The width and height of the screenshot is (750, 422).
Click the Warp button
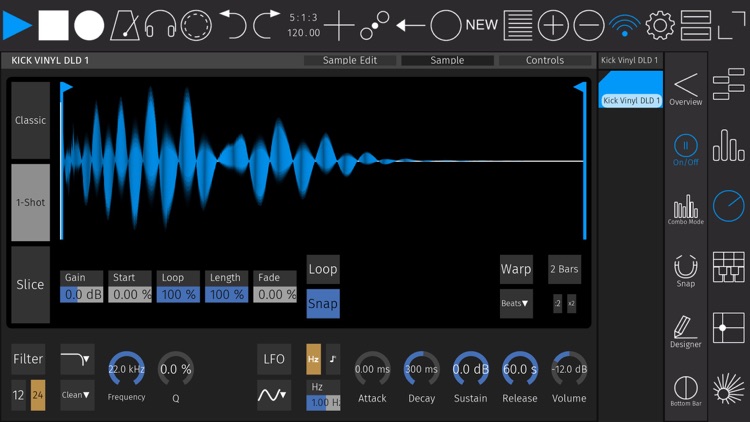click(x=516, y=269)
